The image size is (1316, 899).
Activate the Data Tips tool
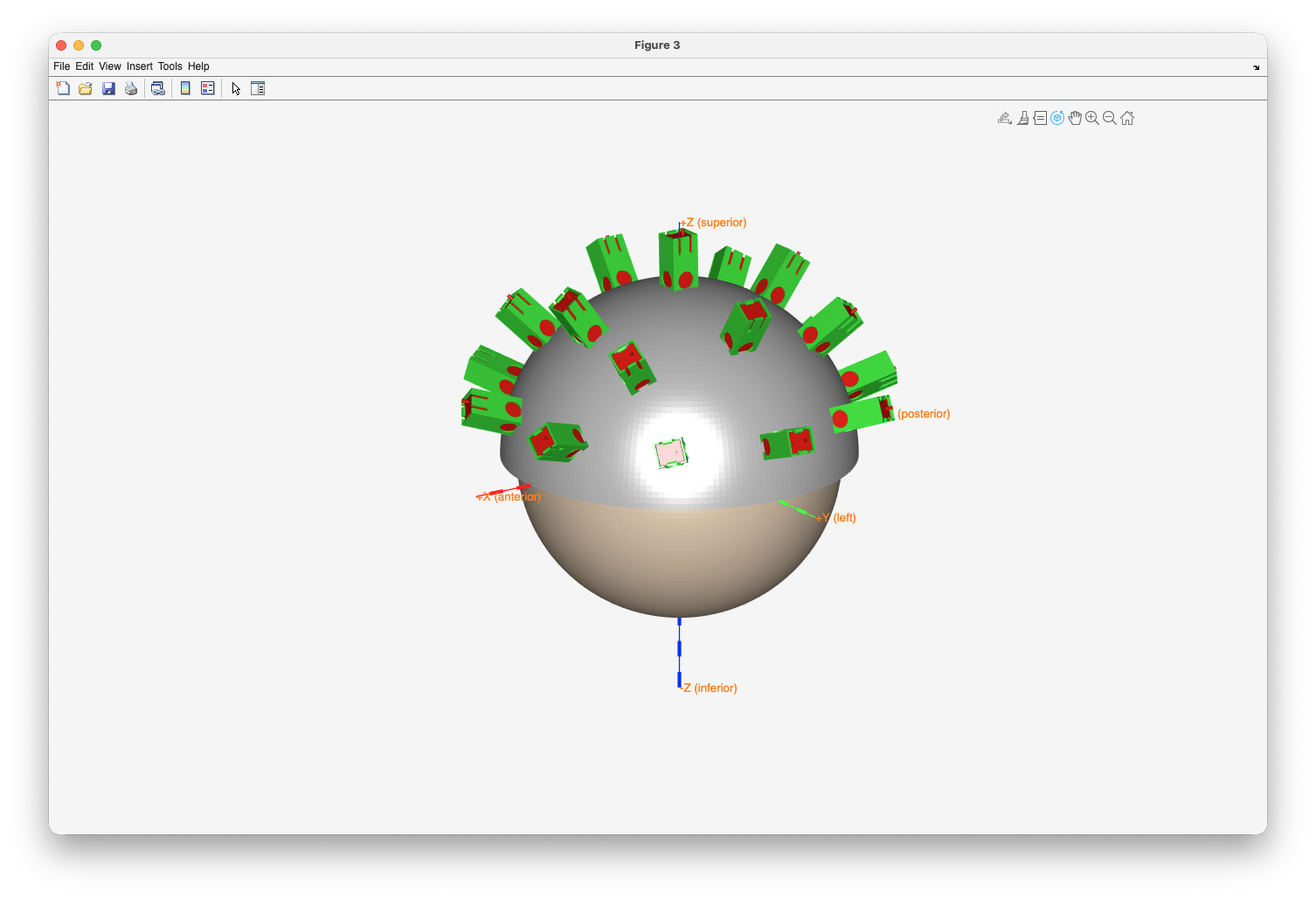click(1040, 118)
